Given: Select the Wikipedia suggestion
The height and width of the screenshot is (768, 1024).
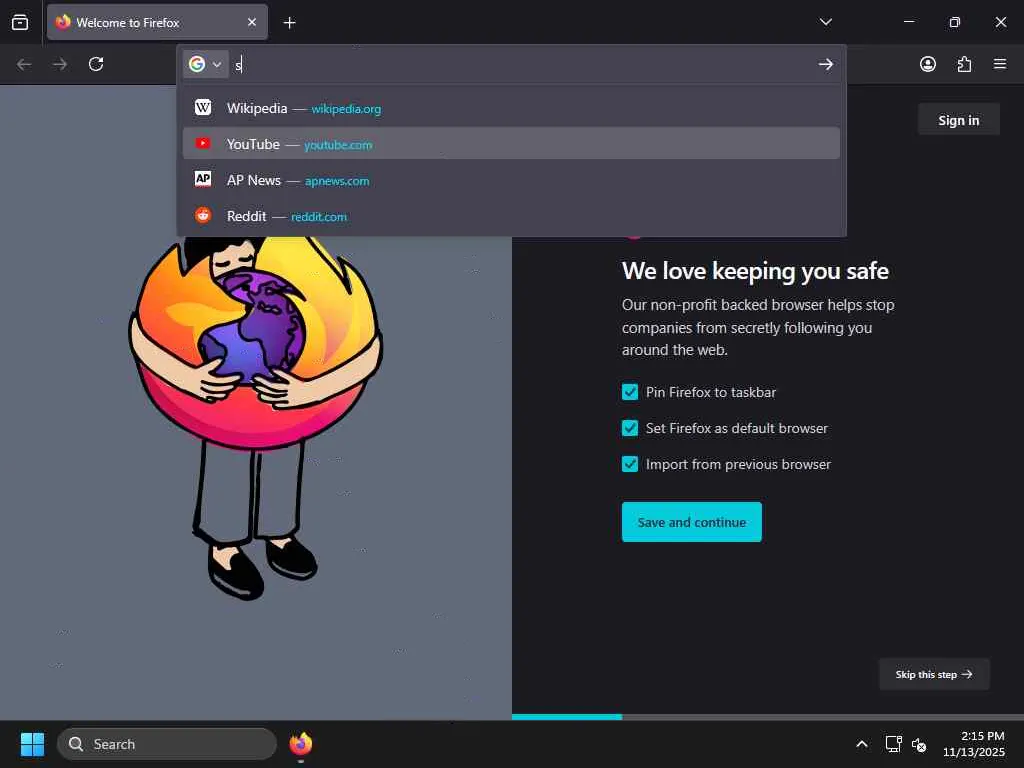Looking at the screenshot, I should click(x=511, y=108).
